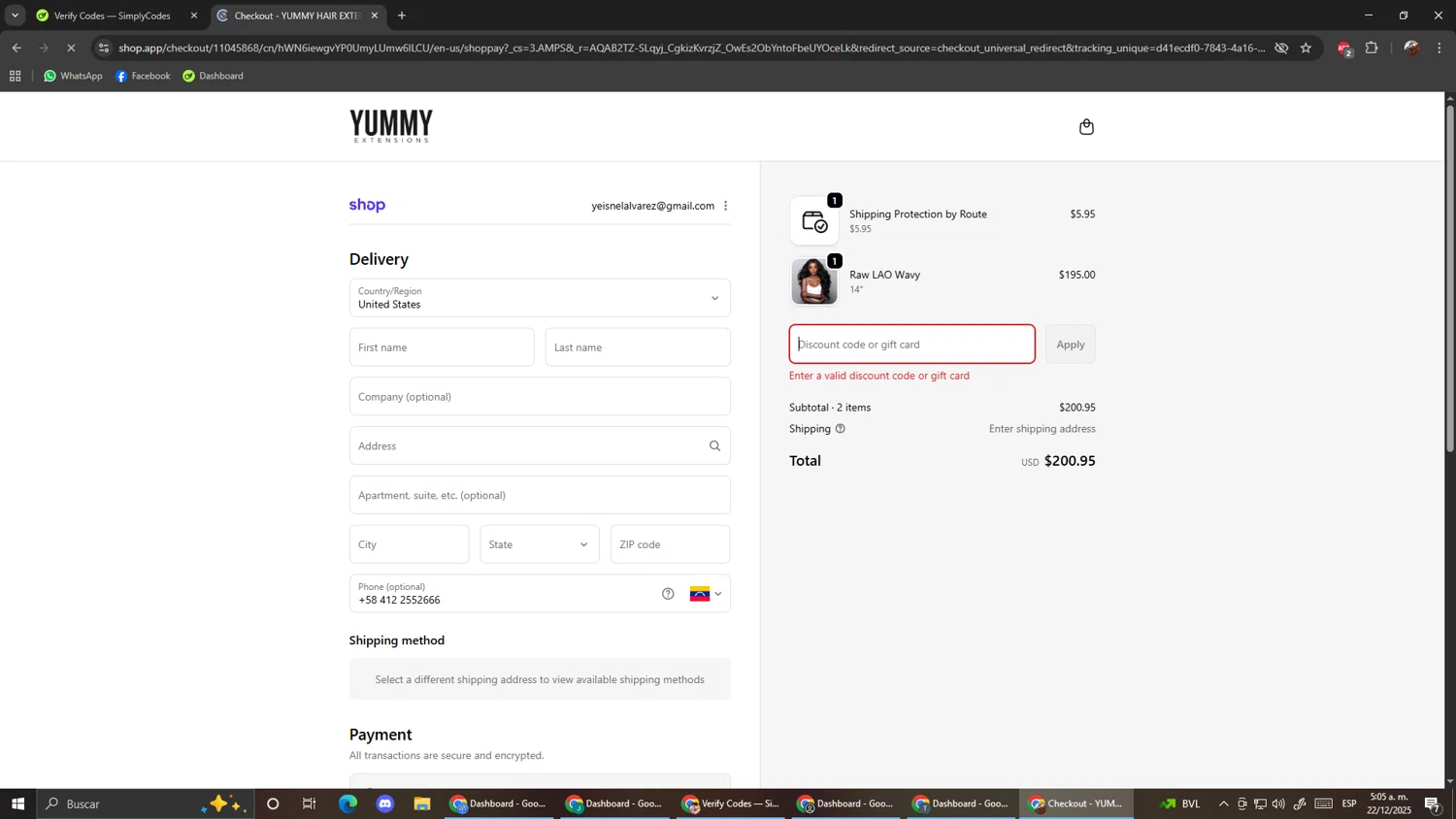Click the Shipping Protection by Route thumbnail
1456x819 pixels.
(814, 221)
